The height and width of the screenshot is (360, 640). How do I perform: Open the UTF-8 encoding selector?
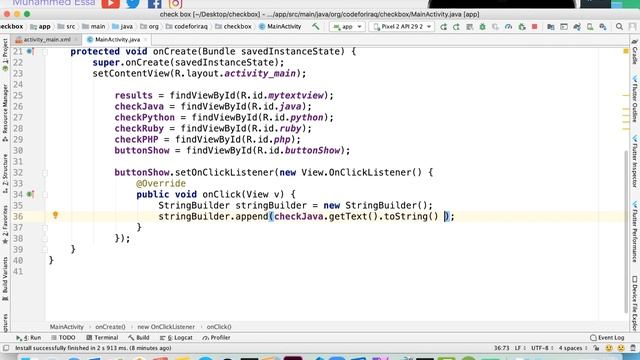point(542,348)
